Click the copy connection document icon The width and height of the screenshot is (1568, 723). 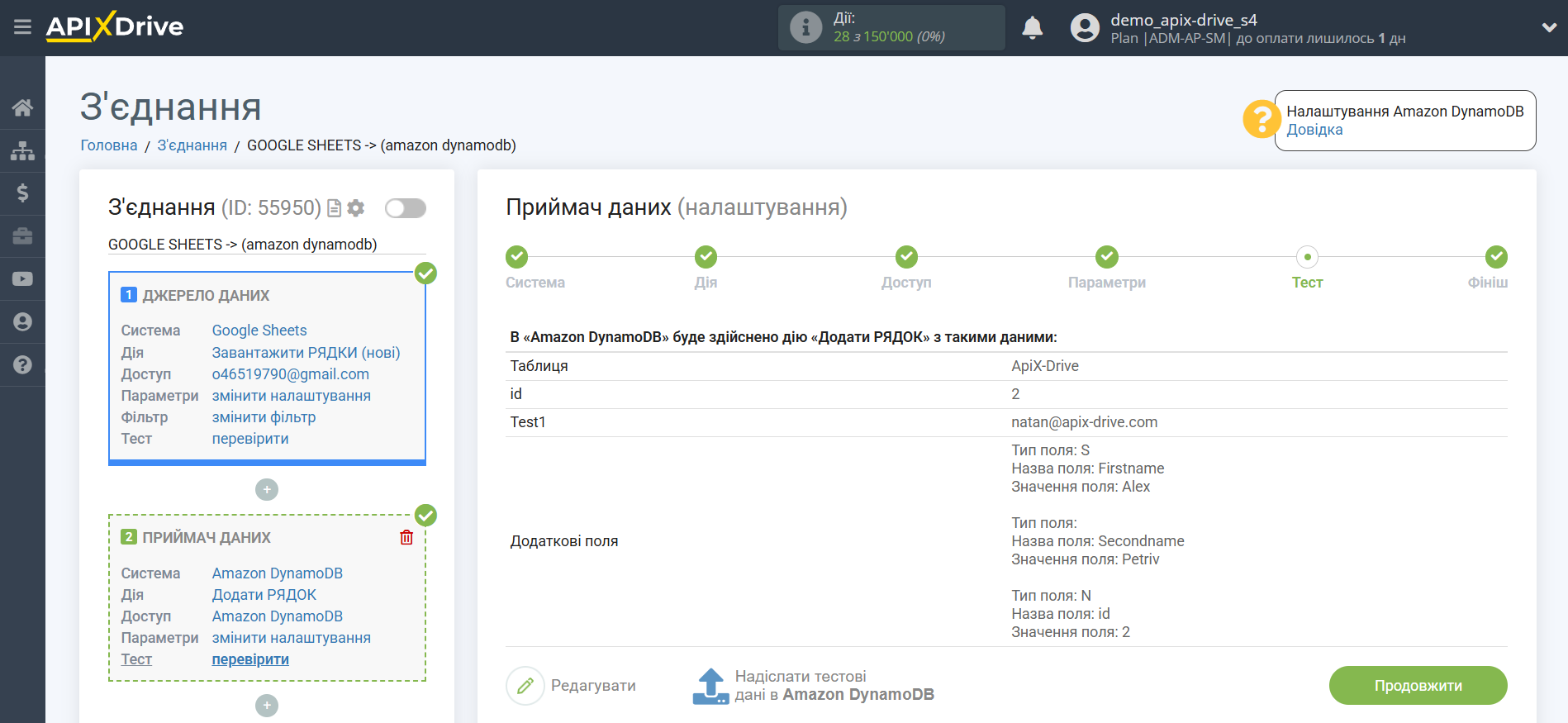point(335,208)
